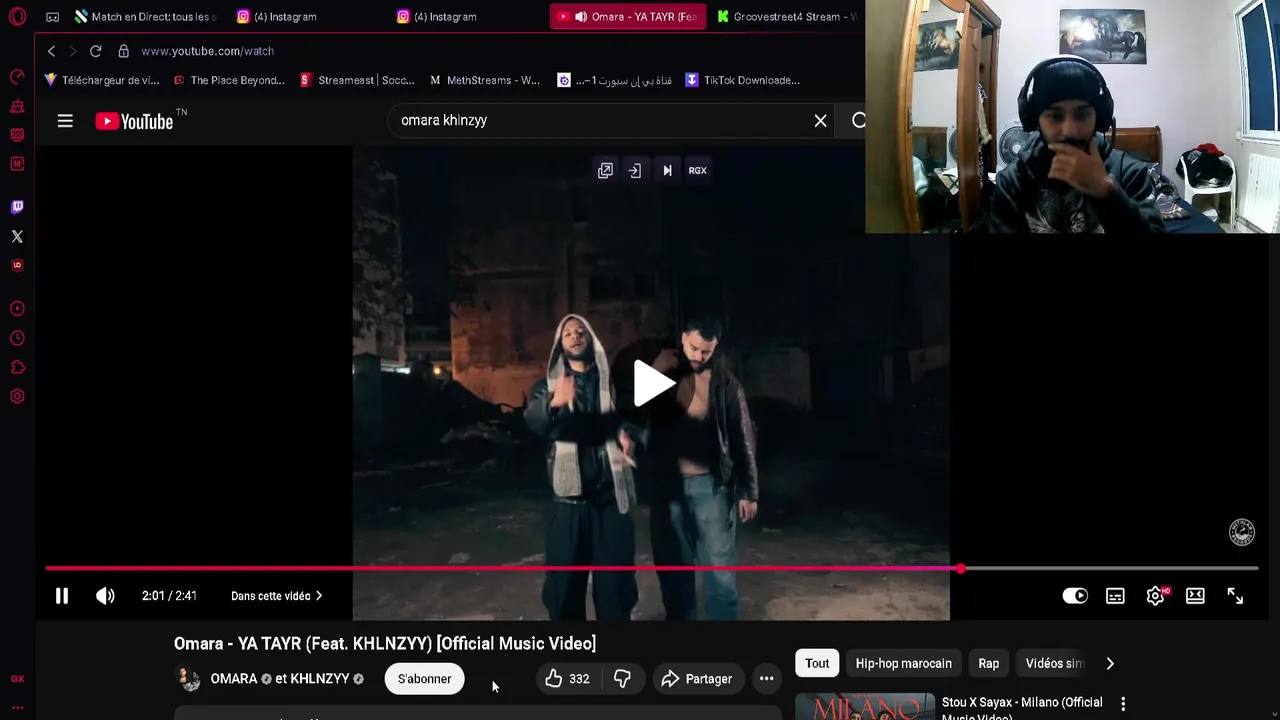The image size is (1280, 720).
Task: Pop out video with detach icon
Action: [x=605, y=171]
